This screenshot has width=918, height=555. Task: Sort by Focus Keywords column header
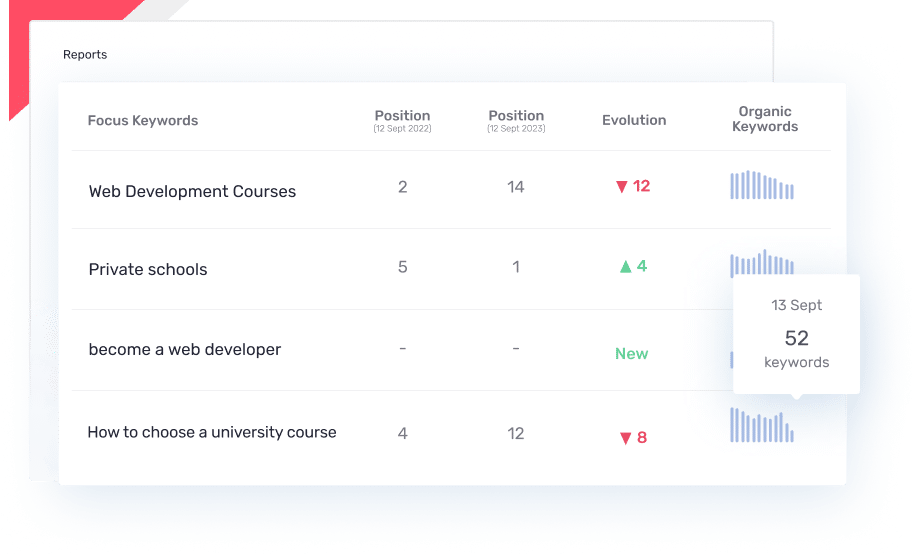(143, 121)
